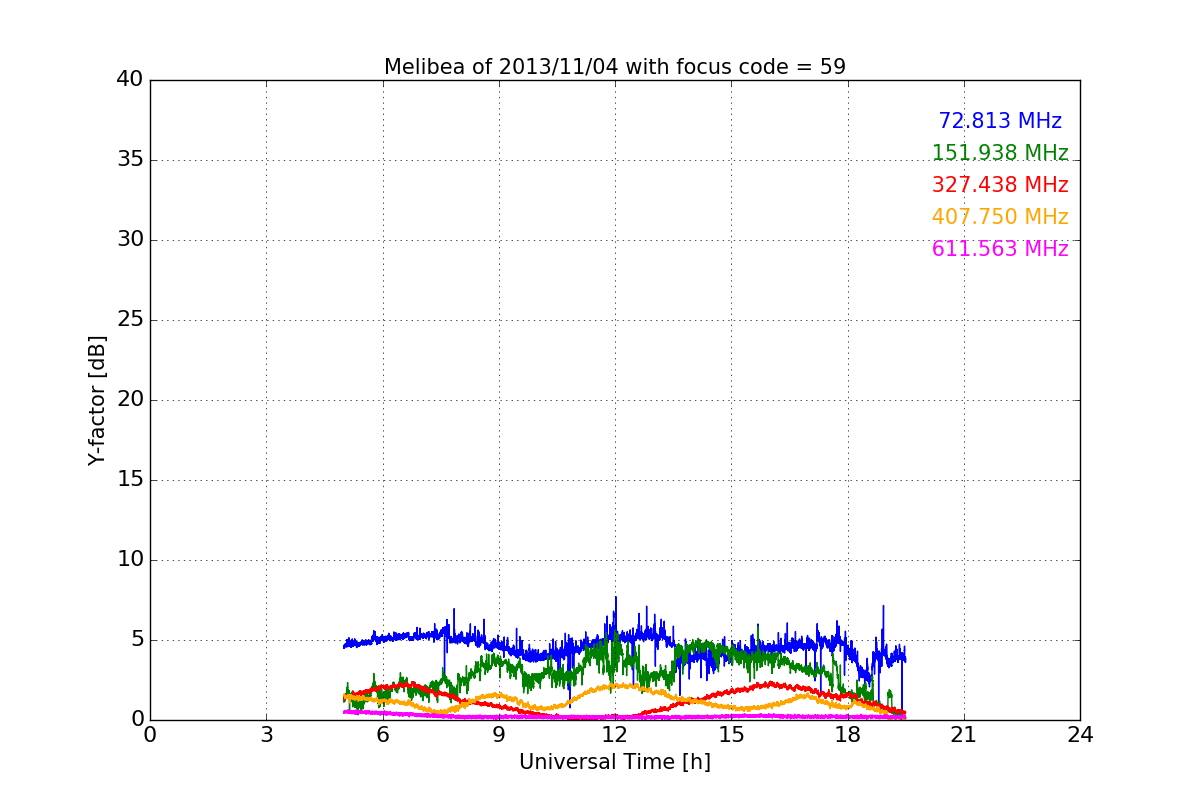Image resolution: width=1200 pixels, height=800 pixels.
Task: Click the x-axis tick label 9
Action: pos(499,735)
